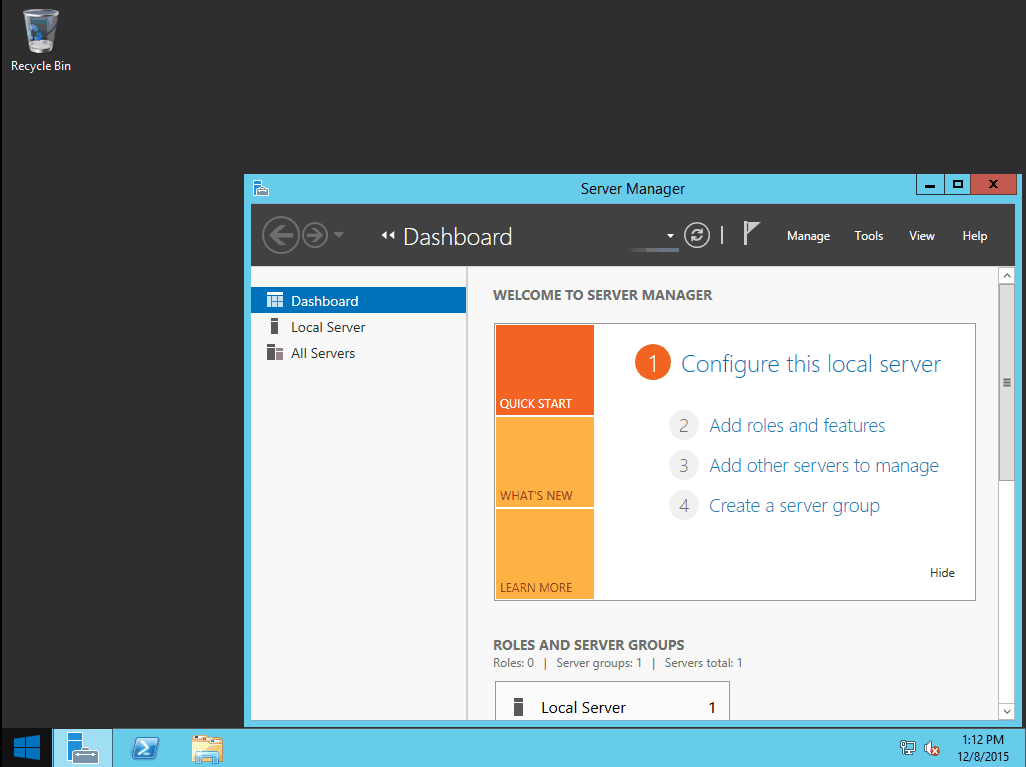Click Configure this local server link
This screenshot has height=767, width=1026.
click(811, 364)
